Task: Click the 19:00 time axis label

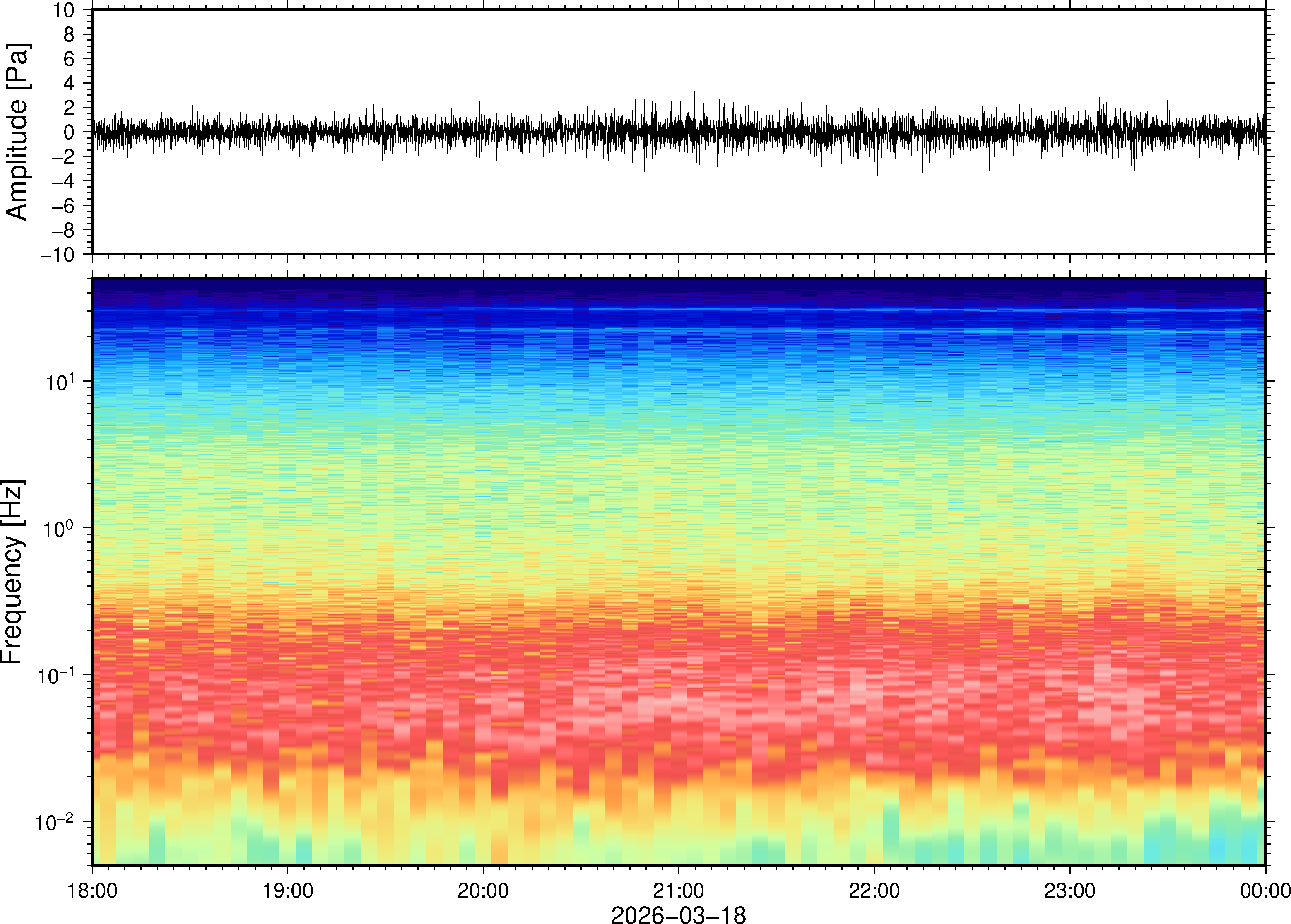Action: [287, 890]
